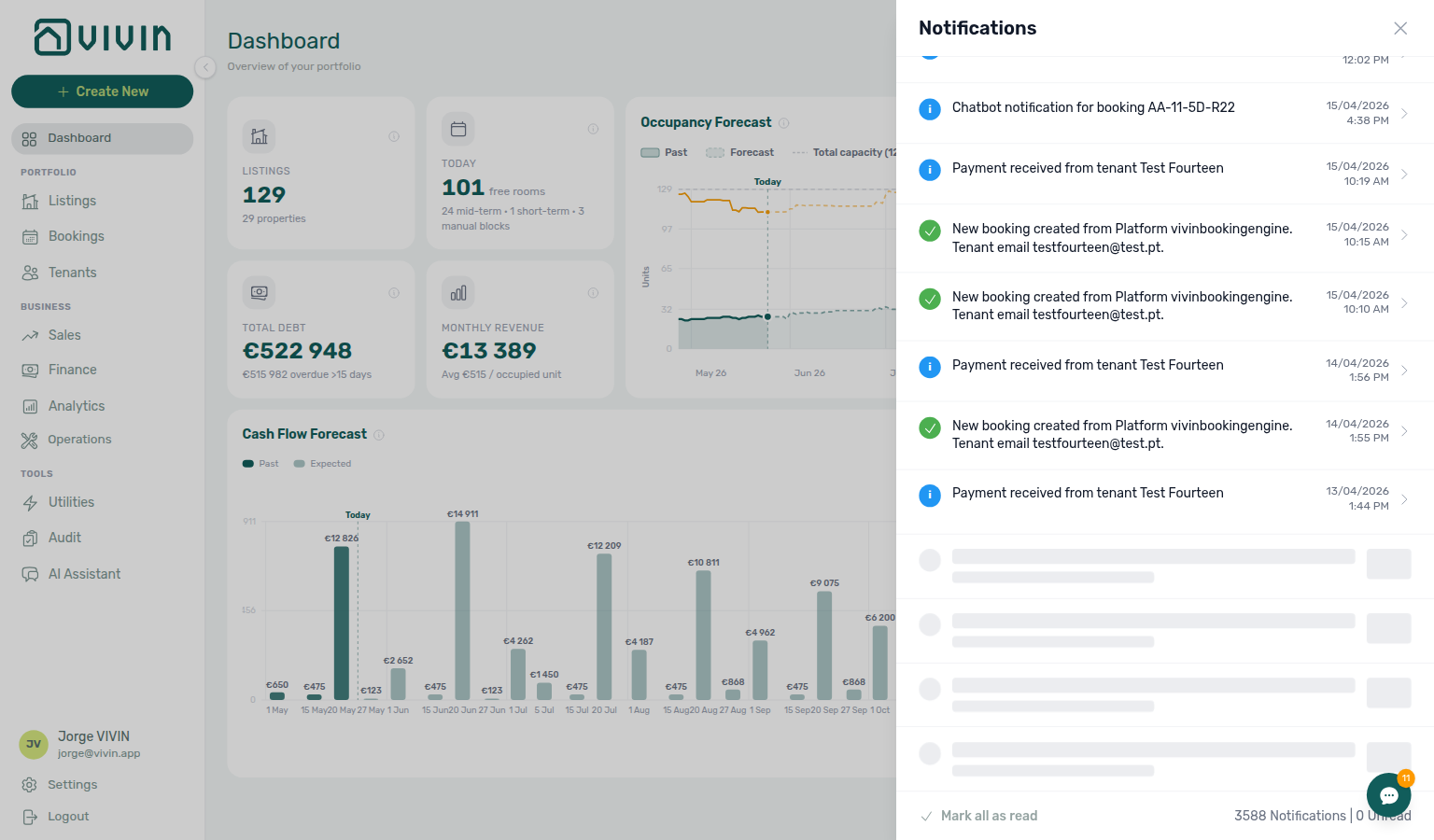Click the Operations tools icon

point(30,440)
